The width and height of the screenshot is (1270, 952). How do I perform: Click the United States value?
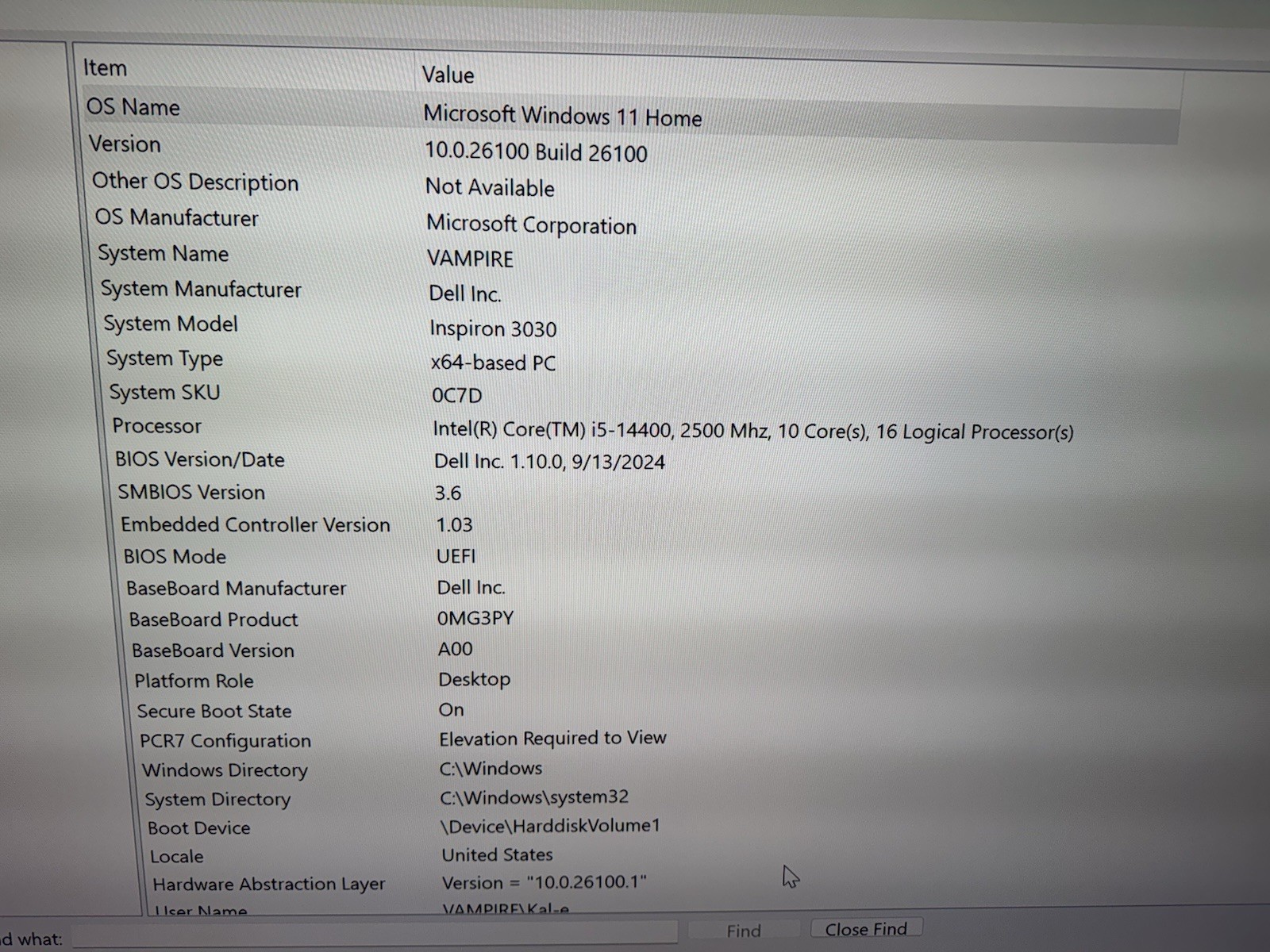click(x=498, y=854)
